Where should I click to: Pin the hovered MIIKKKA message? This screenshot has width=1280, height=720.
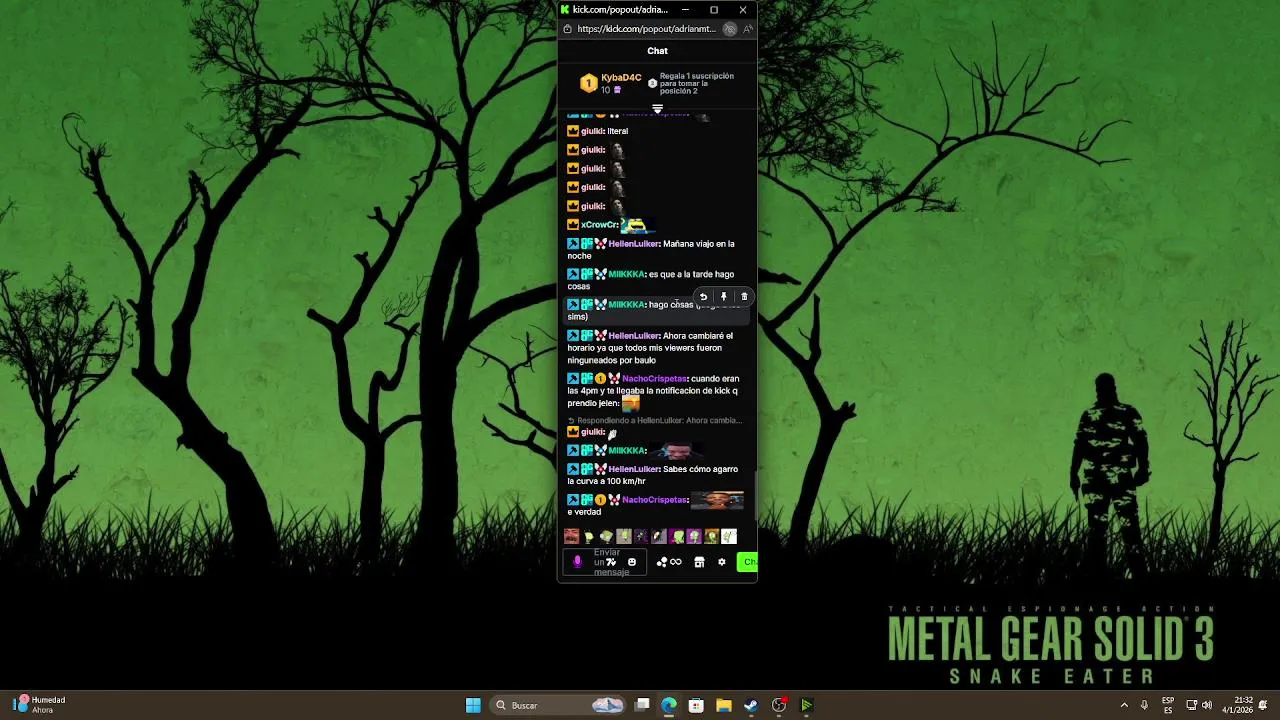724,297
